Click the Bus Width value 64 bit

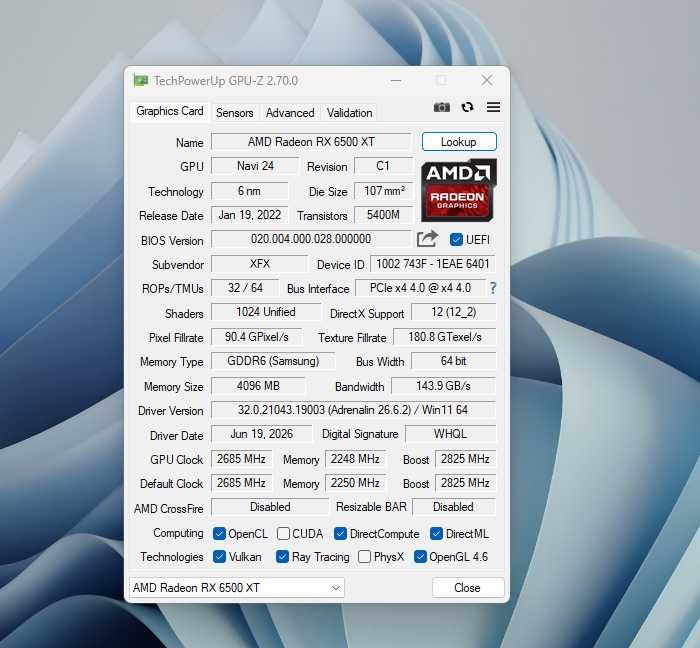[454, 361]
